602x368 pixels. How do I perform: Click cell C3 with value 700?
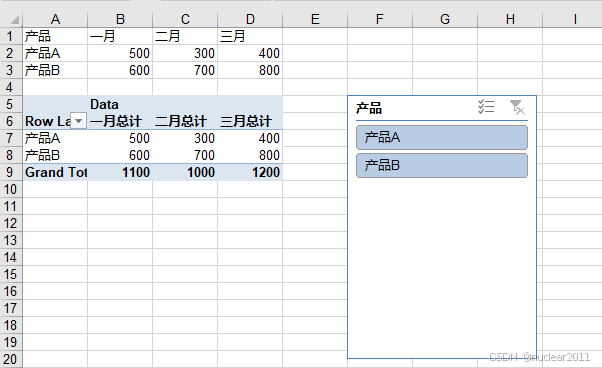click(x=185, y=70)
